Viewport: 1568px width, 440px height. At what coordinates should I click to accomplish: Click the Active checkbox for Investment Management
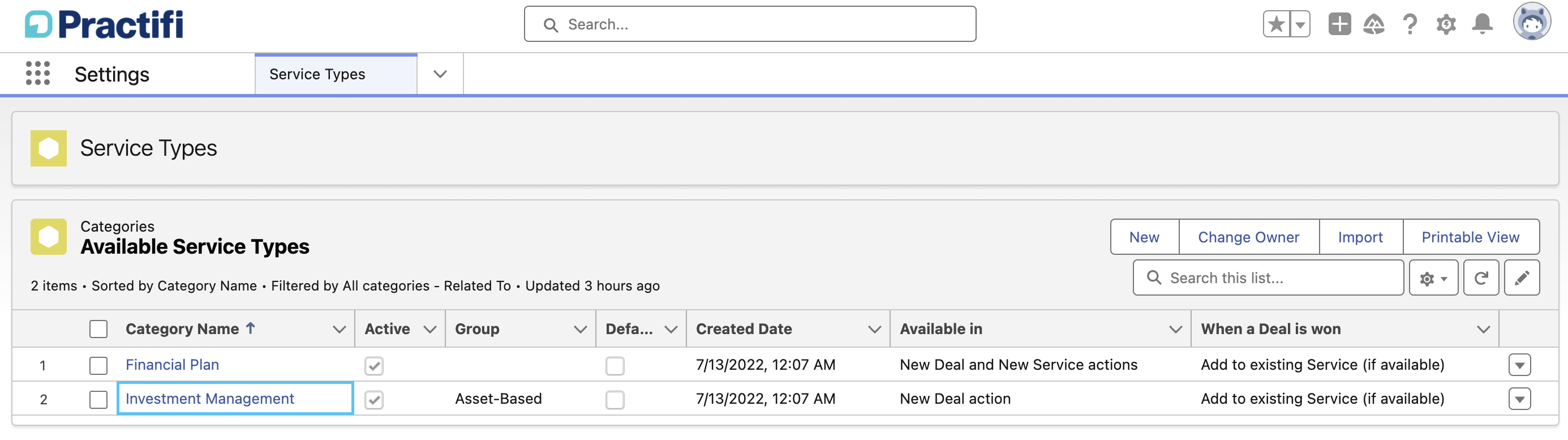click(373, 400)
